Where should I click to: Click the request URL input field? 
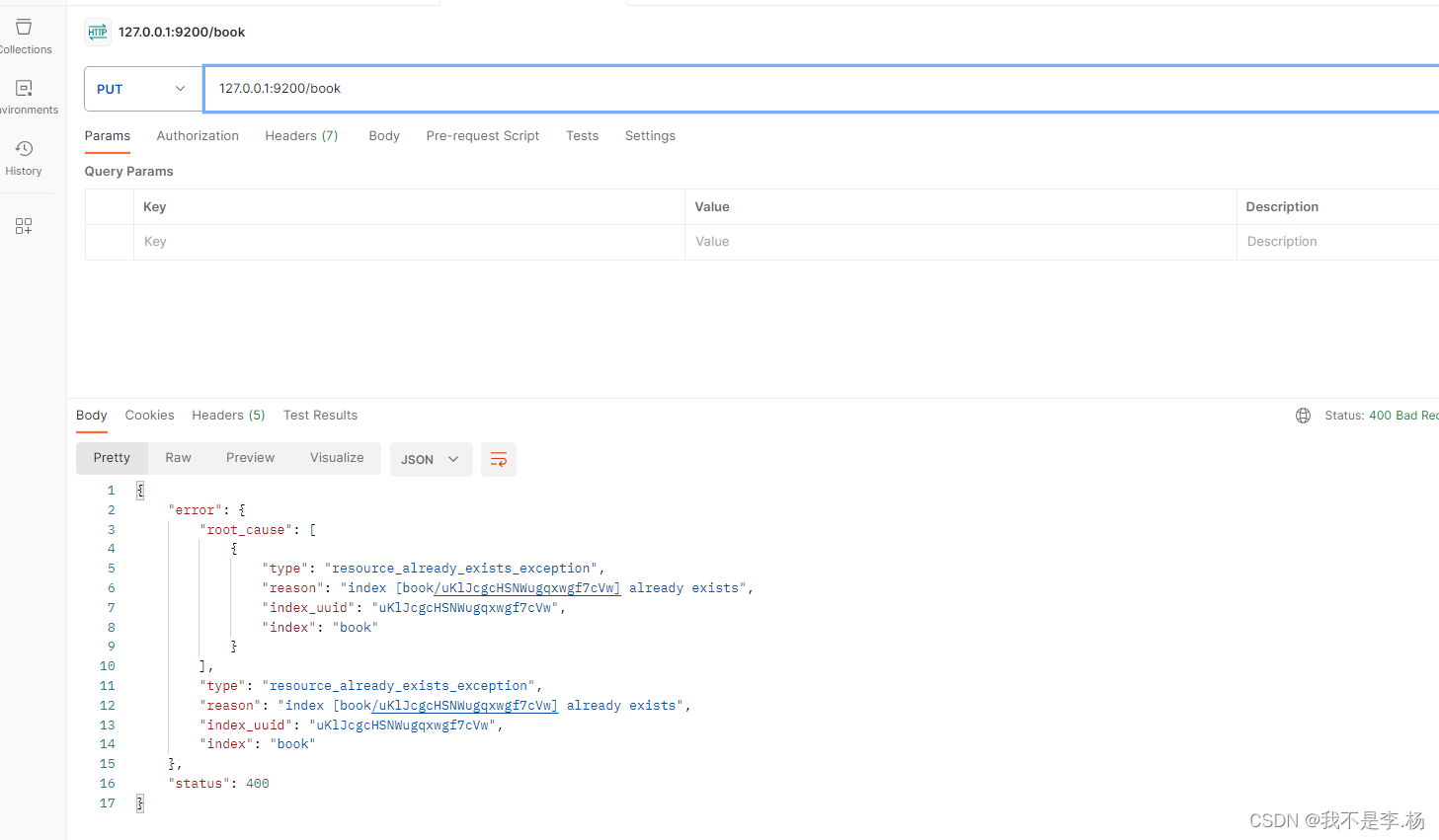(x=821, y=89)
